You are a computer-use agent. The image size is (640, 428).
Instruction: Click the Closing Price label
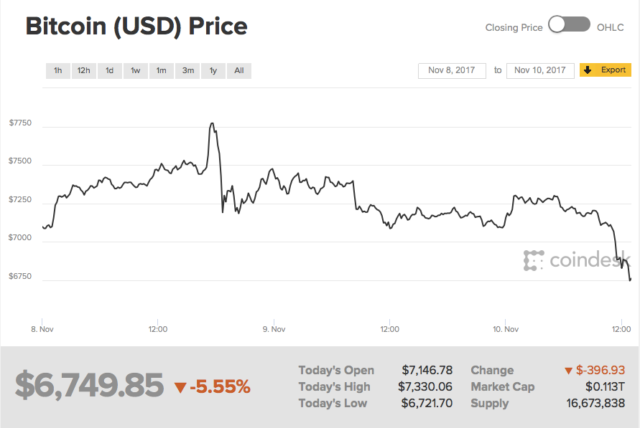[513, 25]
